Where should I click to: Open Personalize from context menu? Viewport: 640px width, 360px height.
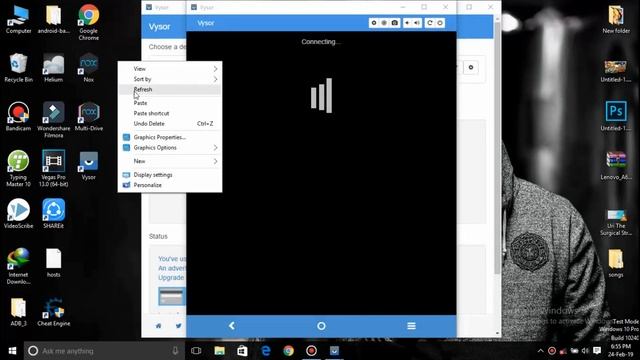coord(170,185)
